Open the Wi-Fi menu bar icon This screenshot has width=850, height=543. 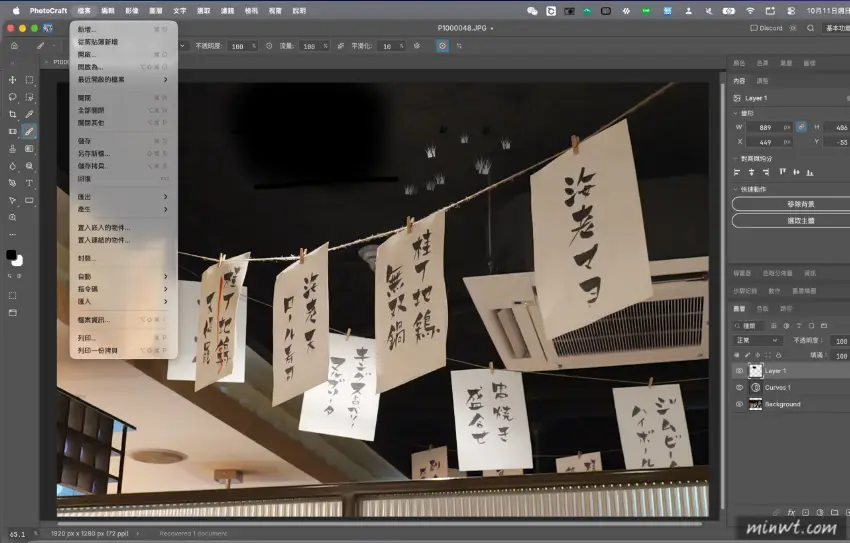pos(750,10)
